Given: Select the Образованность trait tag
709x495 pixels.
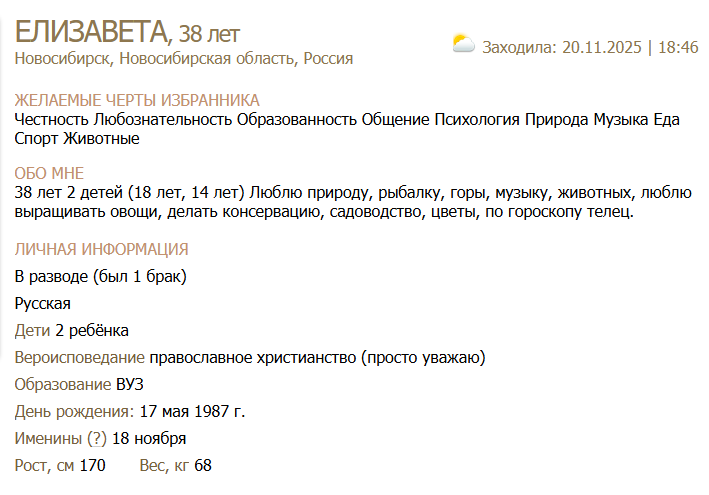Looking at the screenshot, I should pyautogui.click(x=297, y=120).
